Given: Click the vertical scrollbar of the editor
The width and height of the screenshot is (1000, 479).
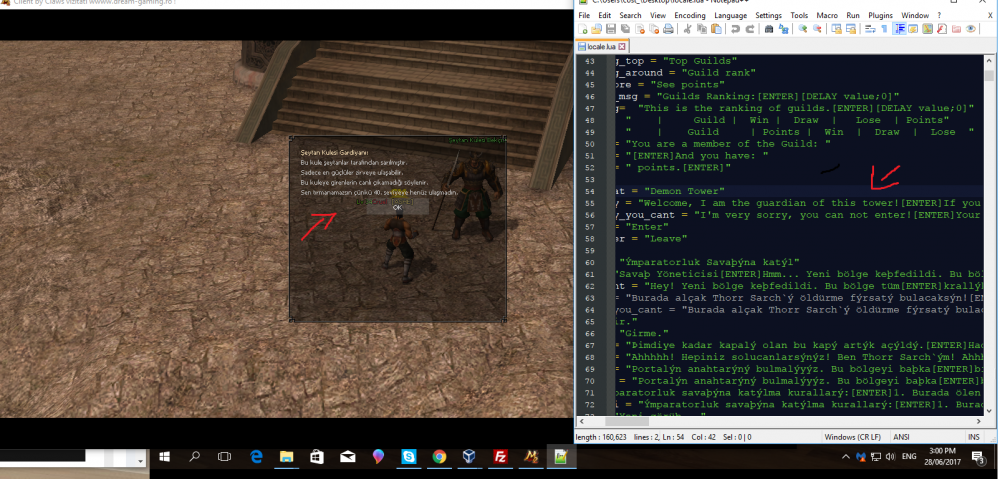Looking at the screenshot, I should (989, 236).
